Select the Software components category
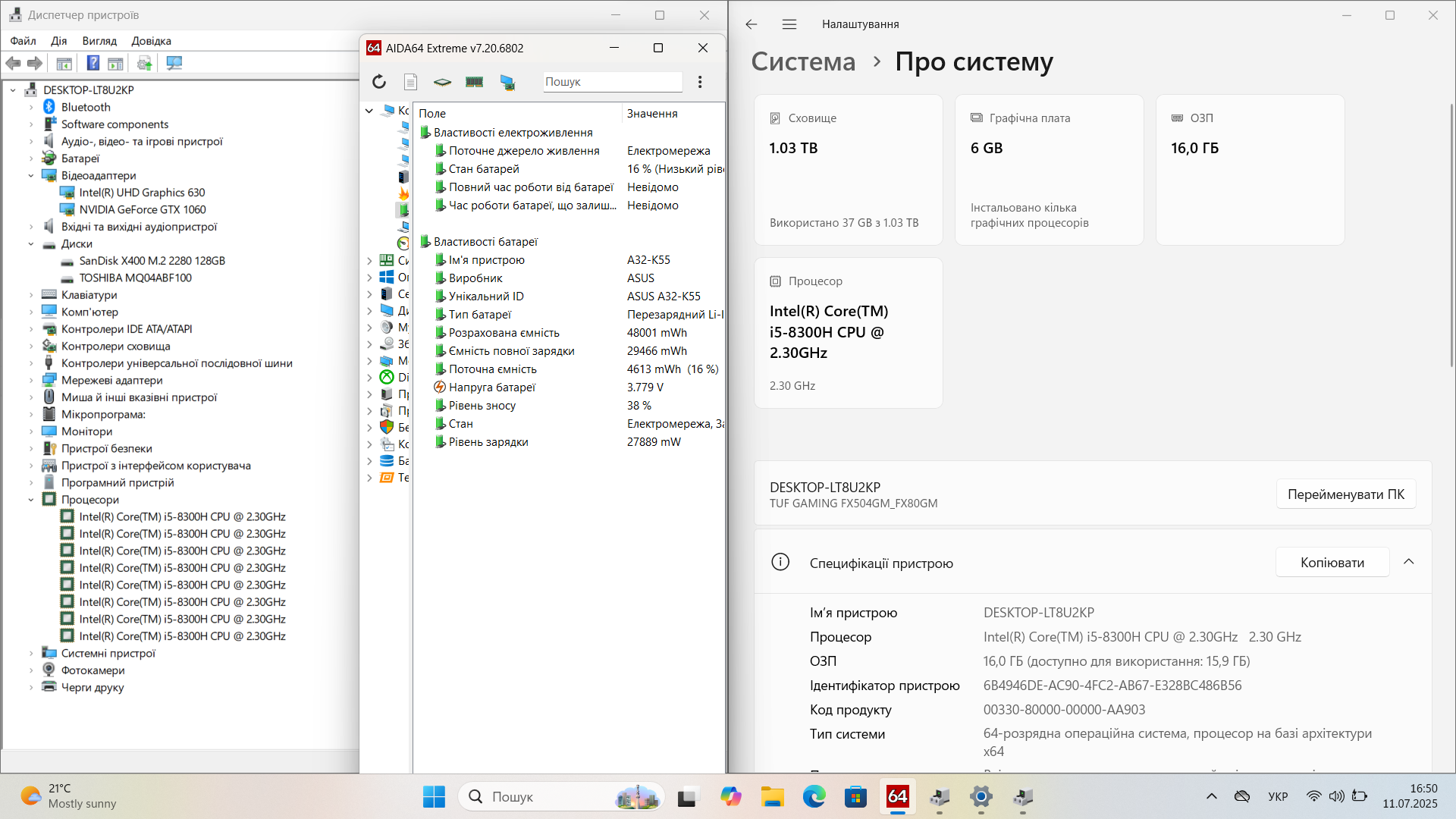Screen dimensions: 1456x819 [115, 124]
